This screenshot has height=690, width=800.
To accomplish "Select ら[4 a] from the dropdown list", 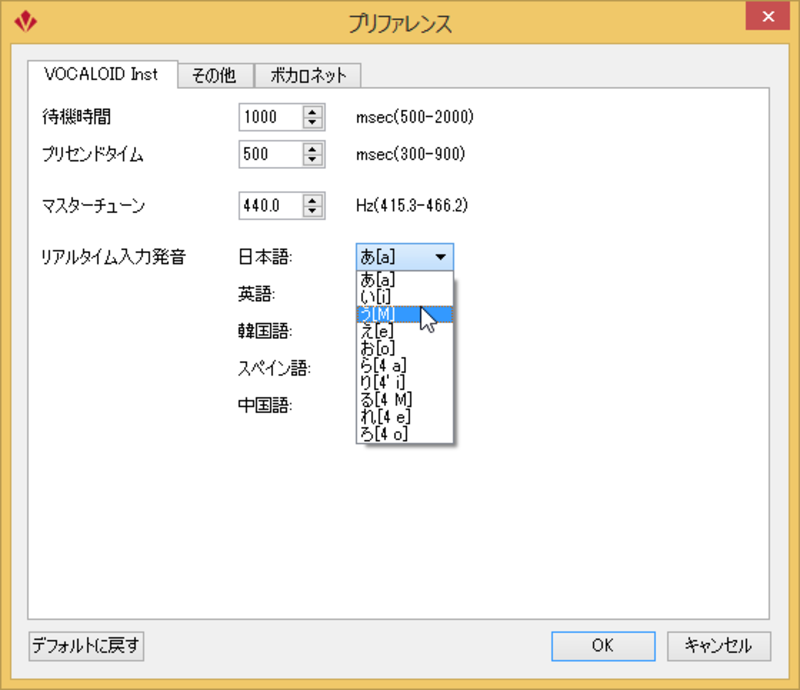I will (405, 365).
